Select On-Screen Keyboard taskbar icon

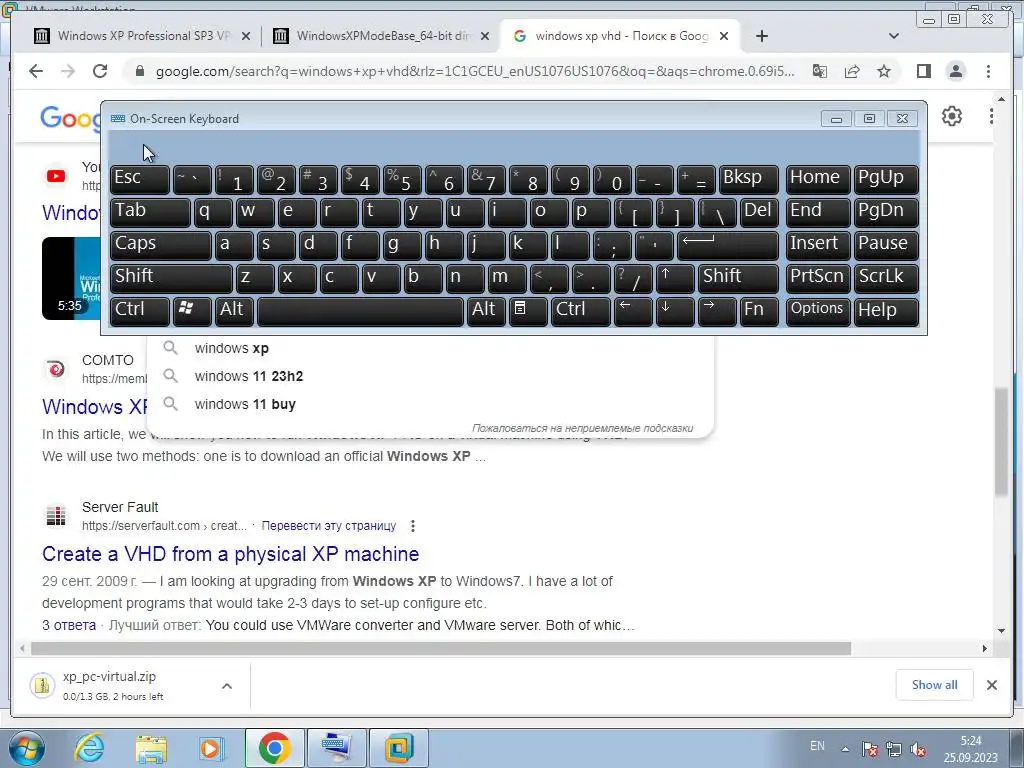click(336, 748)
